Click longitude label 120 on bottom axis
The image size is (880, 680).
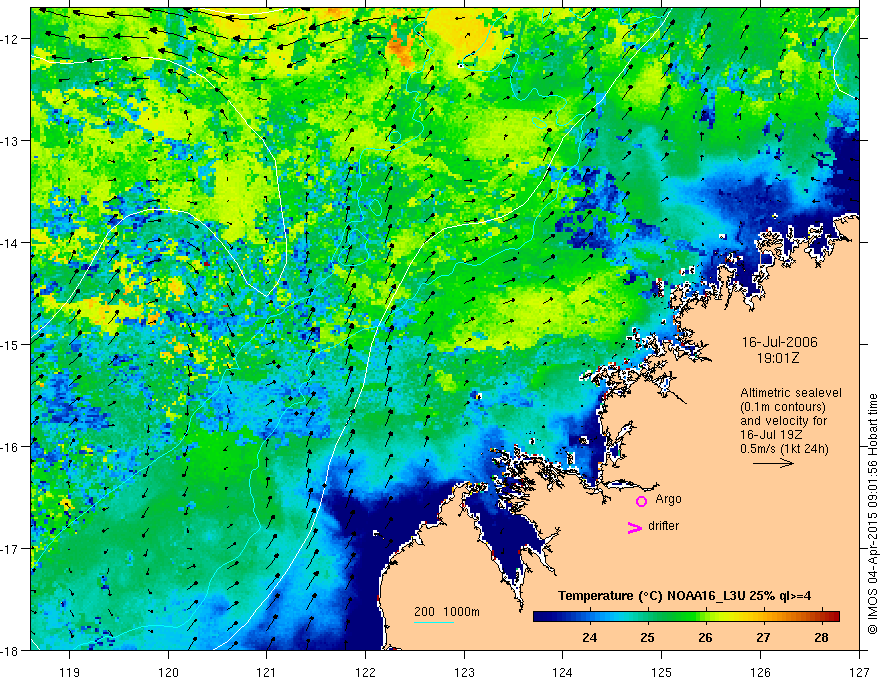pos(168,672)
